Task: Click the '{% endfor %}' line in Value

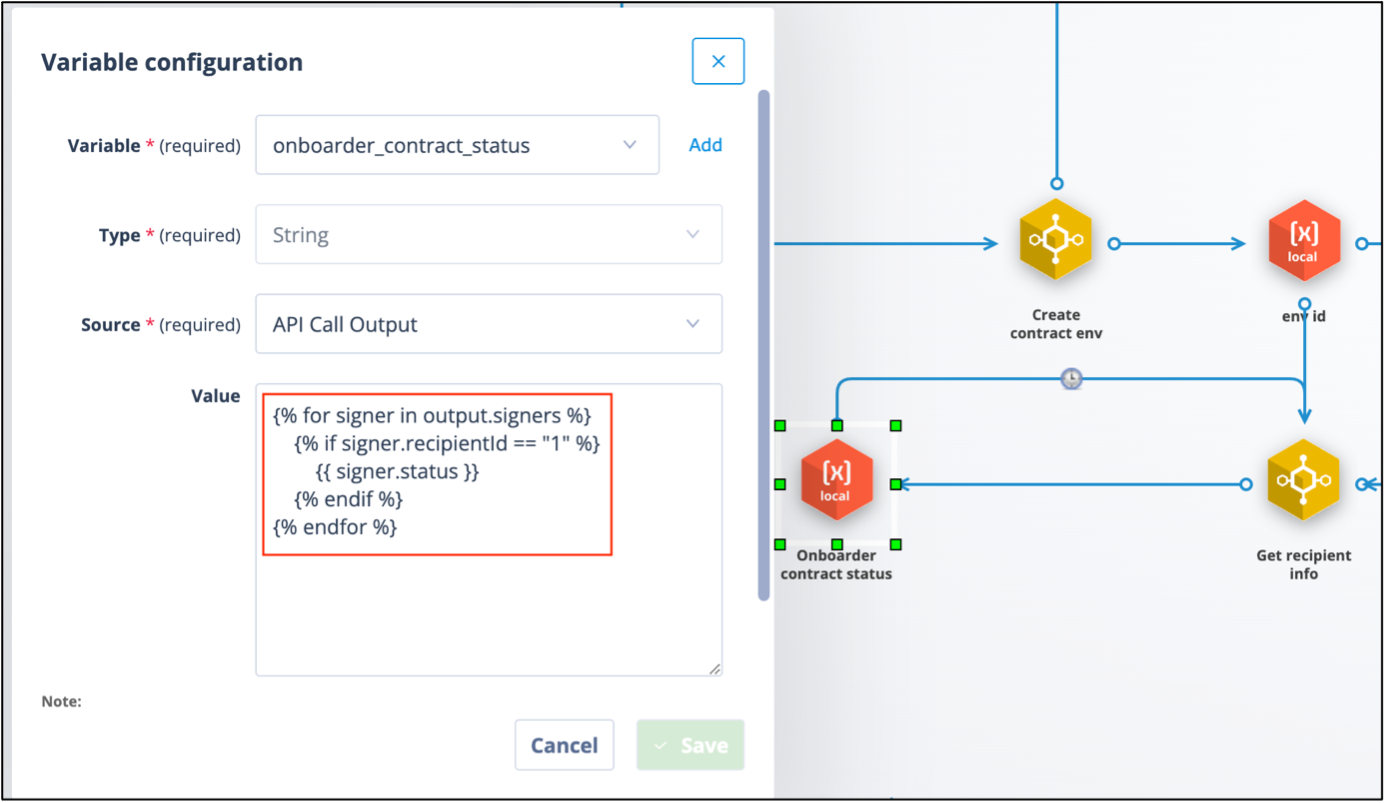Action: (335, 526)
